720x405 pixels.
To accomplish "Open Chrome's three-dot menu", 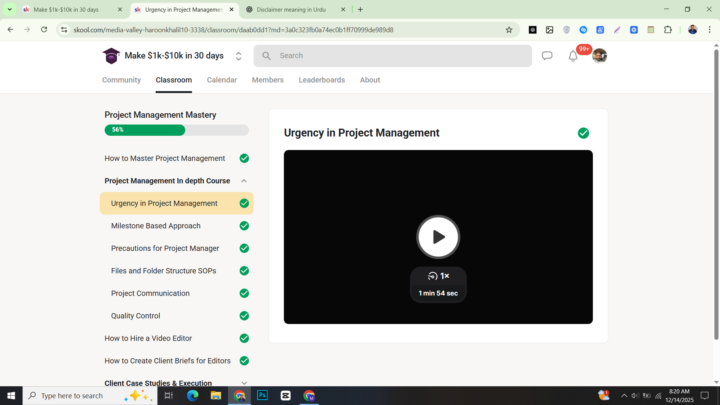I will [709, 30].
